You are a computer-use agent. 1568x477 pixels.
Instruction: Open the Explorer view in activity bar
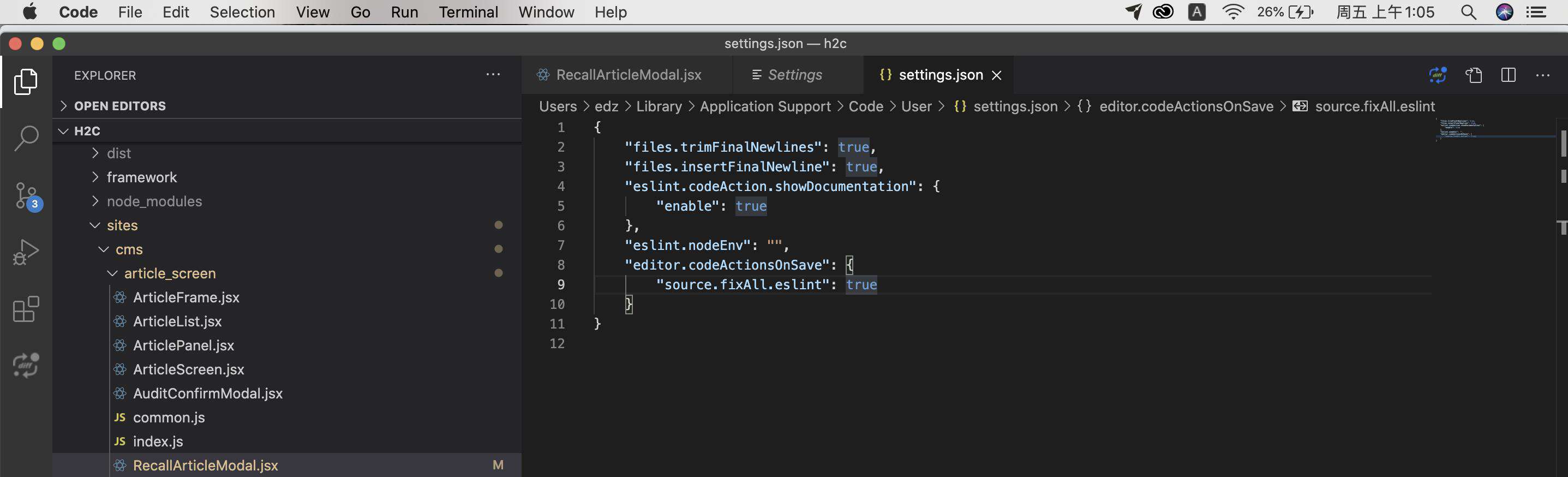[x=26, y=81]
